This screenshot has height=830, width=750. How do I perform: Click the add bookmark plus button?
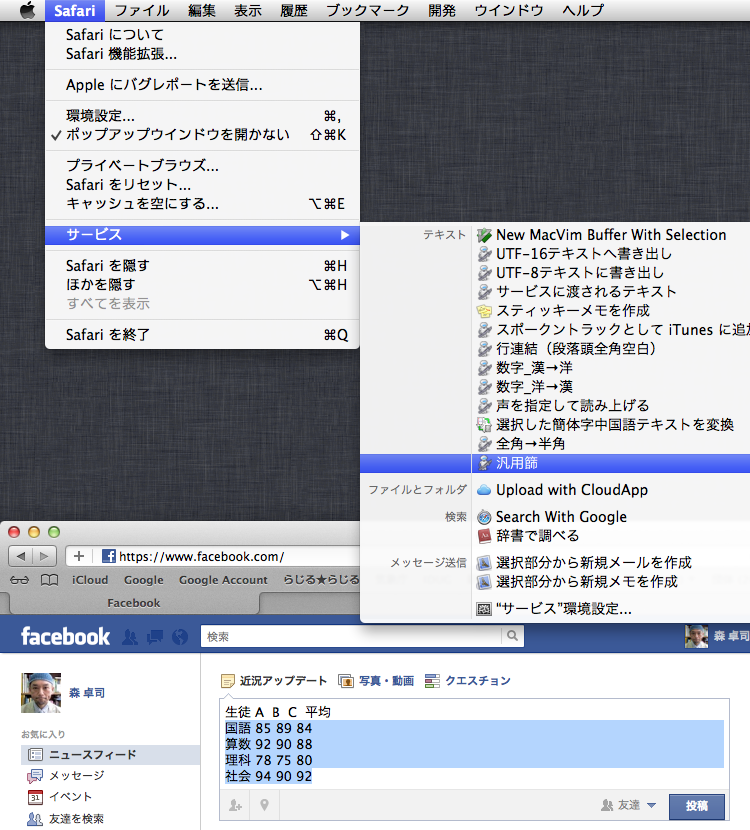pyautogui.click(x=79, y=556)
